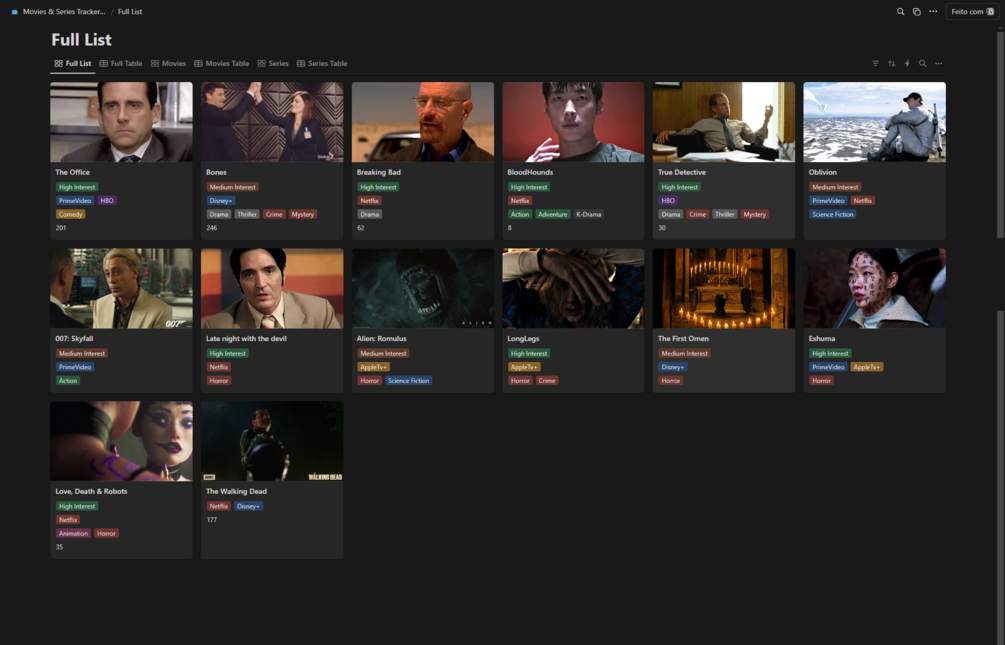Click Science Fiction tag on Alien: Romulus
Viewport: 1005px width, 645px height.
pyautogui.click(x=408, y=381)
